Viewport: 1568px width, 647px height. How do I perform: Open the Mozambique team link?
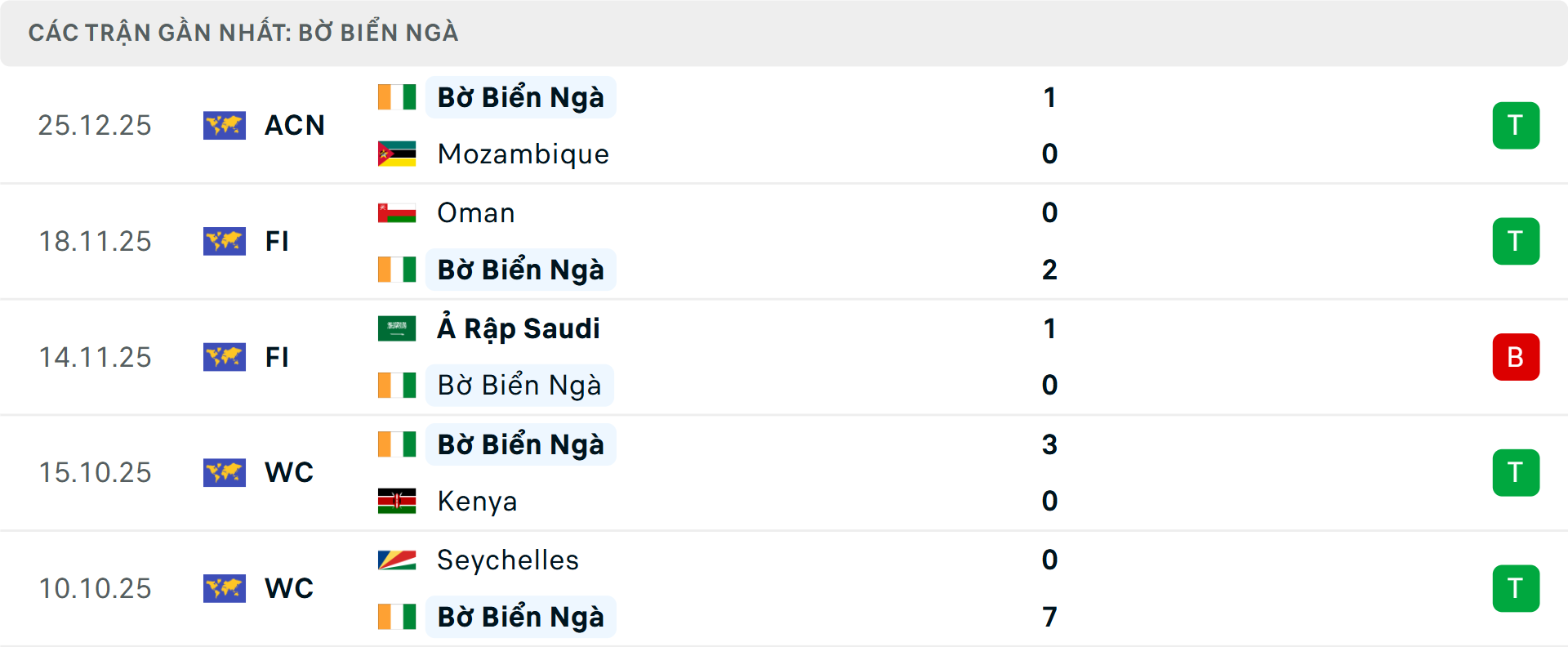click(523, 154)
